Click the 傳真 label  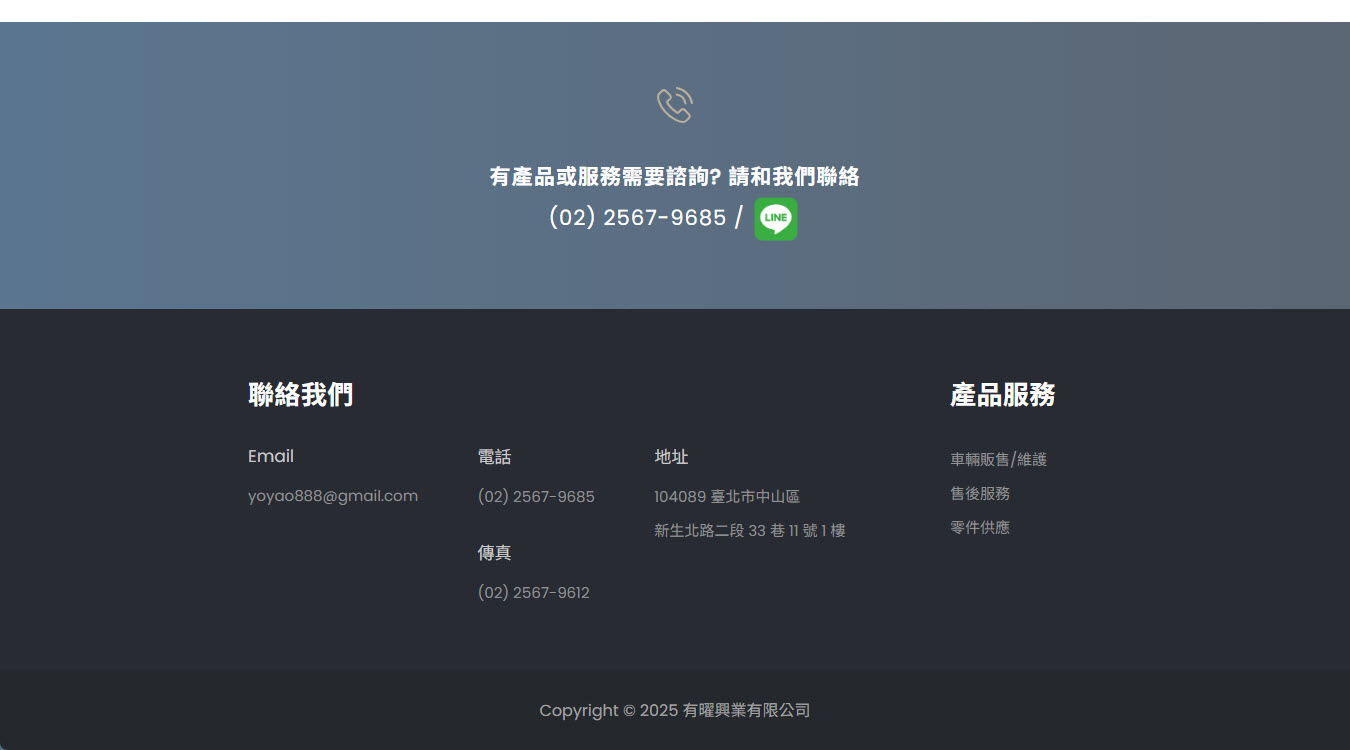click(494, 553)
